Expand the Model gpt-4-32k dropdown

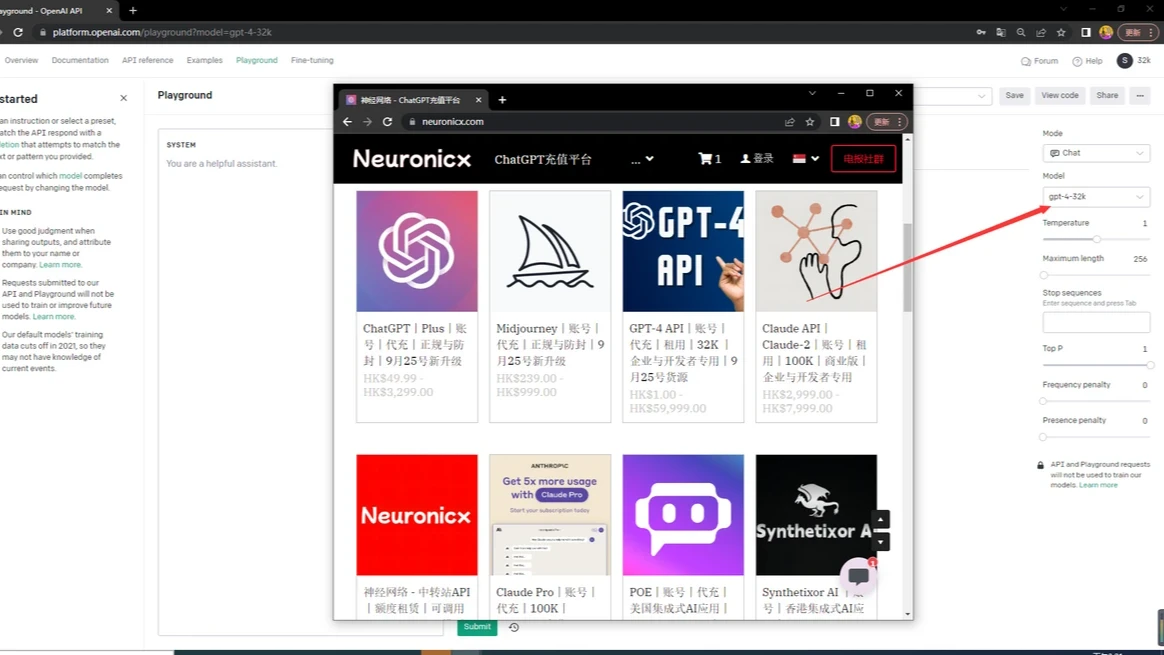click(x=1096, y=197)
